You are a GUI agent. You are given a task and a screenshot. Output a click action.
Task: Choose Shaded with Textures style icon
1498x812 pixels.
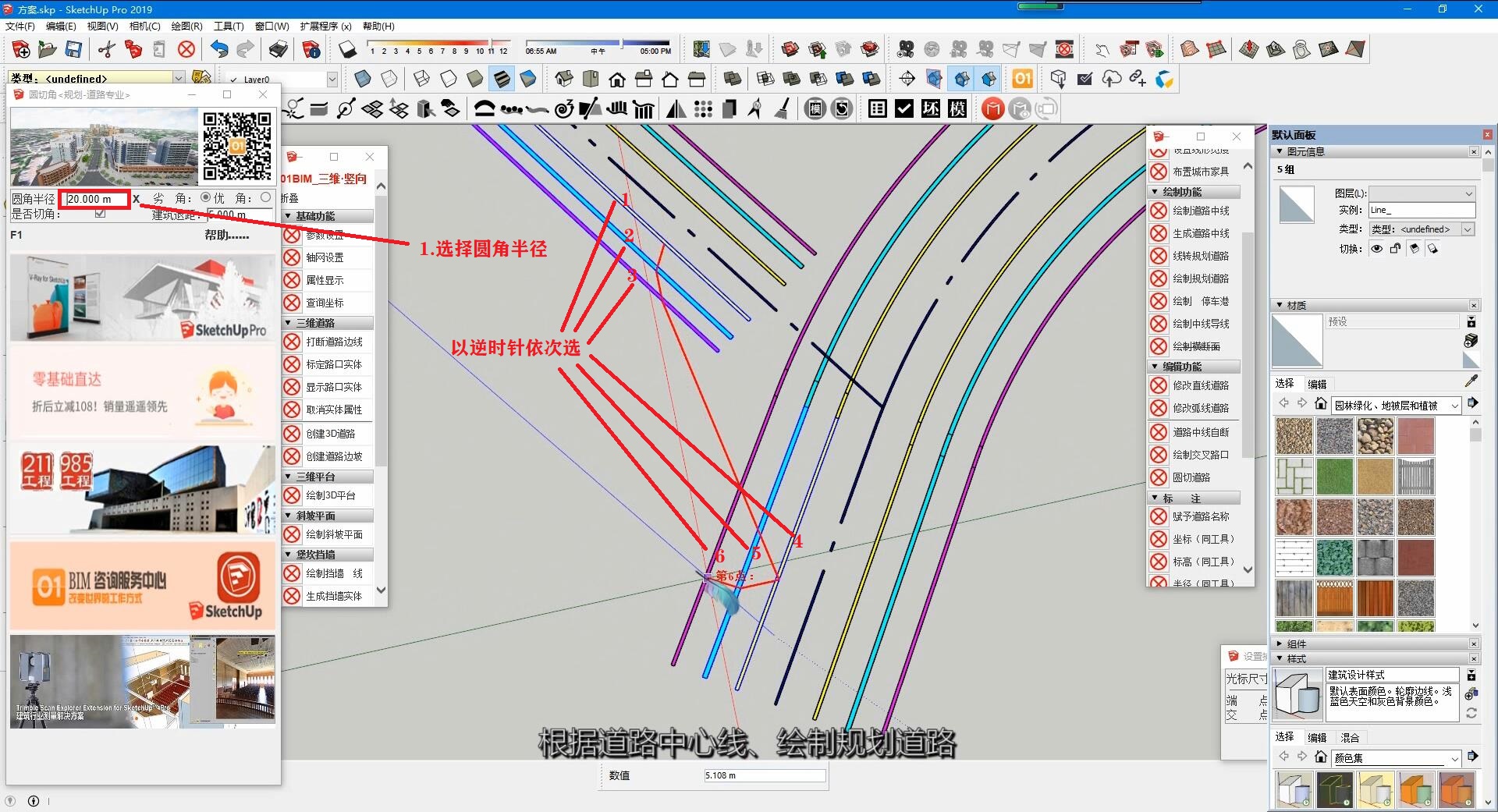point(502,79)
